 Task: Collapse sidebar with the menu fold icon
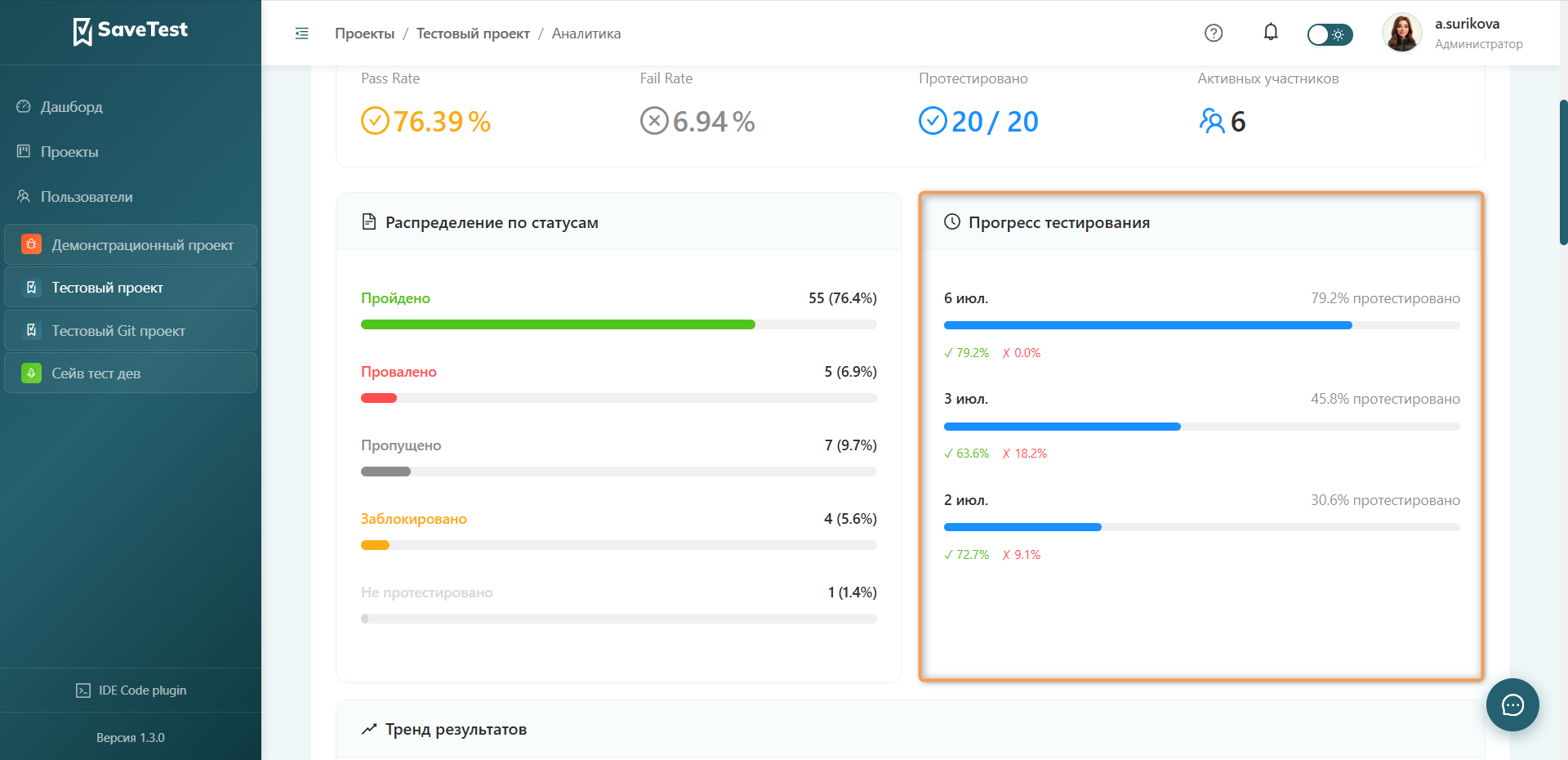click(302, 34)
